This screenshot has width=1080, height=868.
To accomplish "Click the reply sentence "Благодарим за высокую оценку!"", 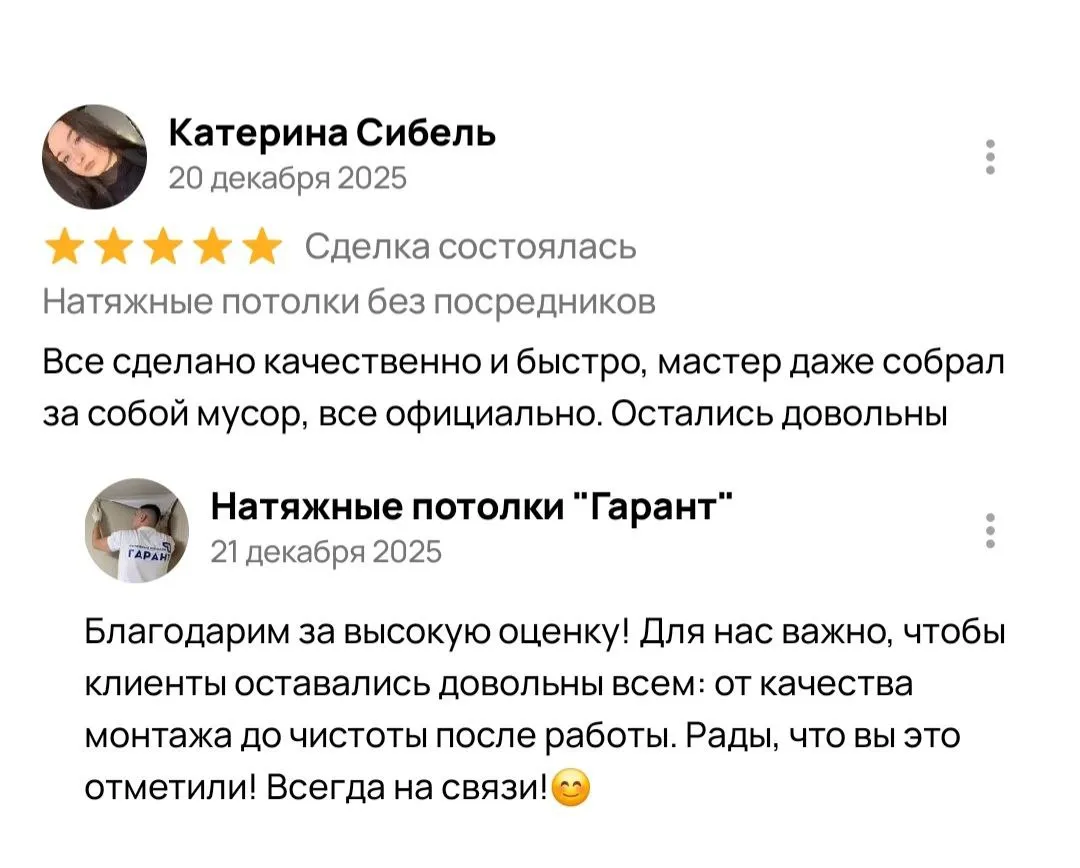I will (x=355, y=633).
